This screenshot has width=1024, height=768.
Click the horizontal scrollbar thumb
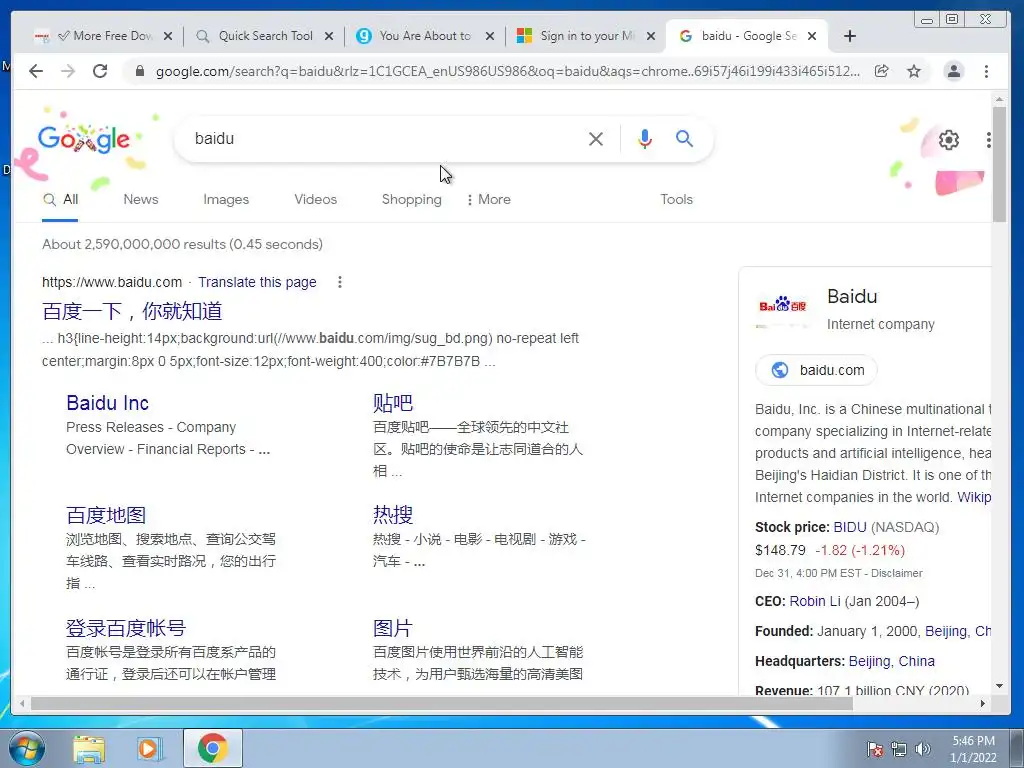point(441,703)
